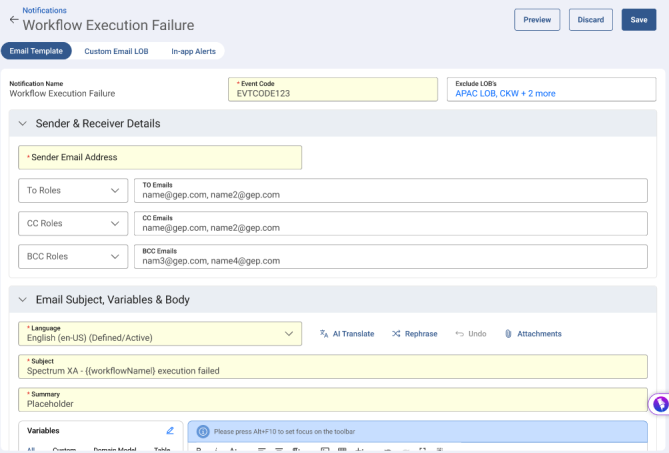Image resolution: width=669 pixels, height=453 pixels.
Task: Click the back arrow beside Workflow Execution Failure
Action: 13,20
